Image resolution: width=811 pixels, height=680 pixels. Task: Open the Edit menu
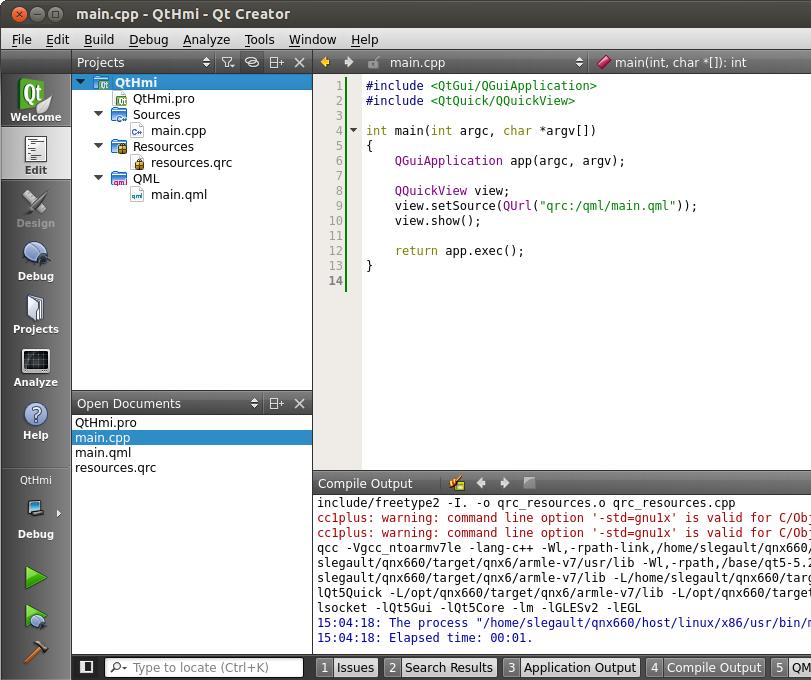click(57, 40)
